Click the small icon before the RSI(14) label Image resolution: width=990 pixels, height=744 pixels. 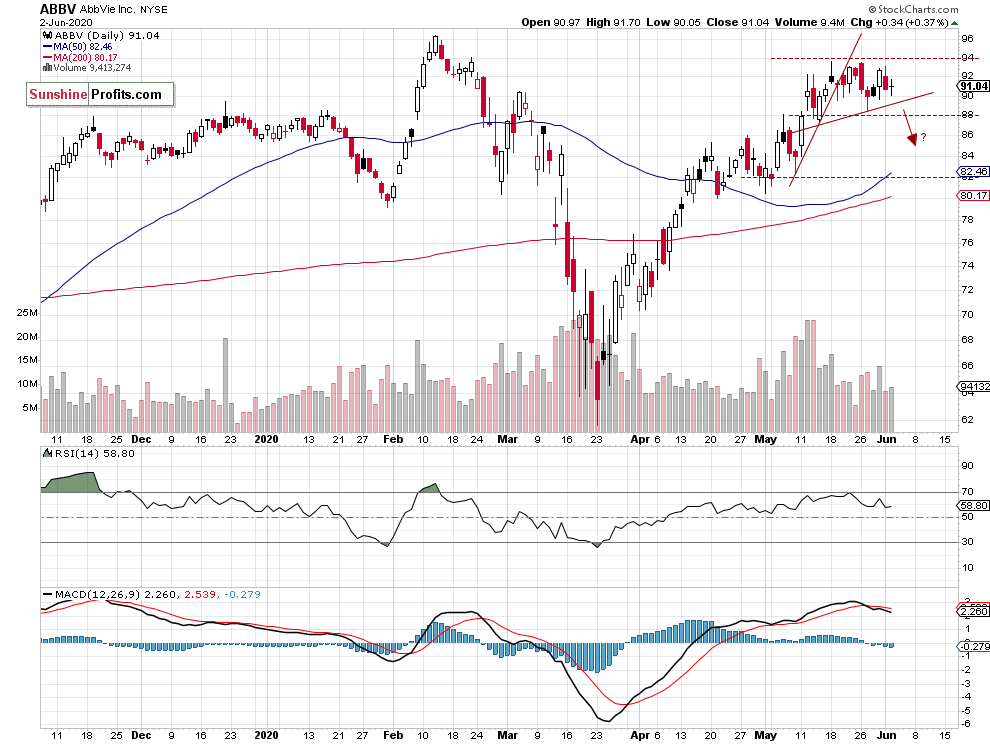(47, 453)
